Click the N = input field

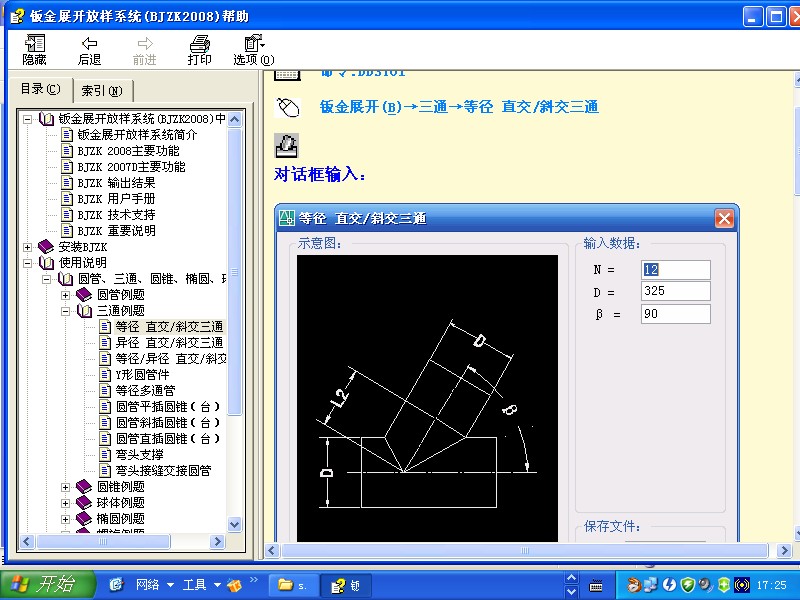(x=676, y=270)
